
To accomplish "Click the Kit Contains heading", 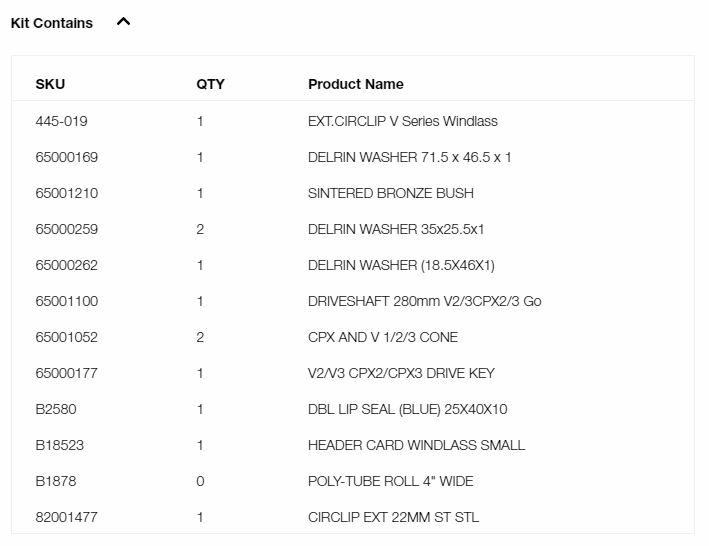I will (52, 23).
